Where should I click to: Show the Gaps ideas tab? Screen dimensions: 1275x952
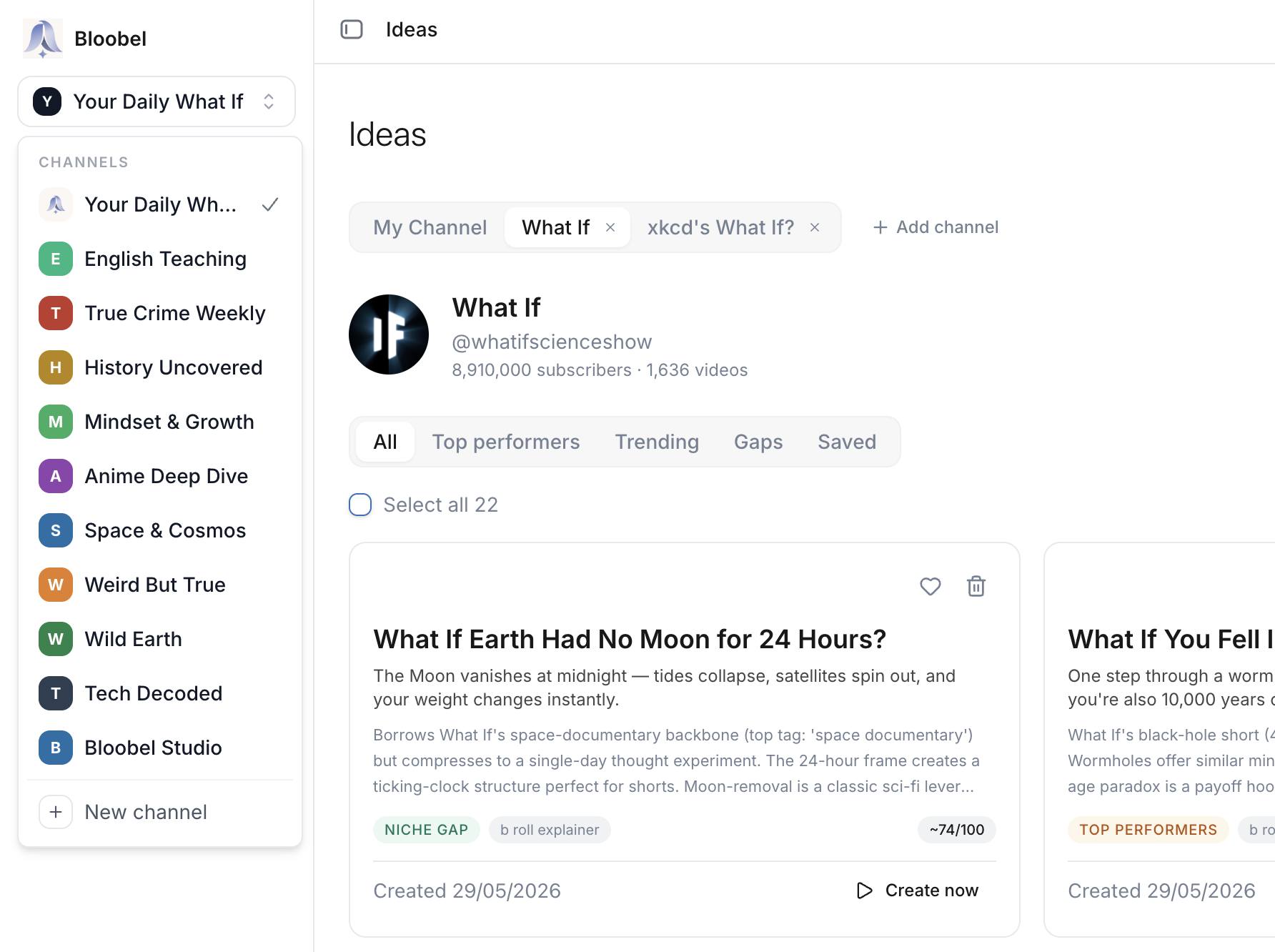758,442
